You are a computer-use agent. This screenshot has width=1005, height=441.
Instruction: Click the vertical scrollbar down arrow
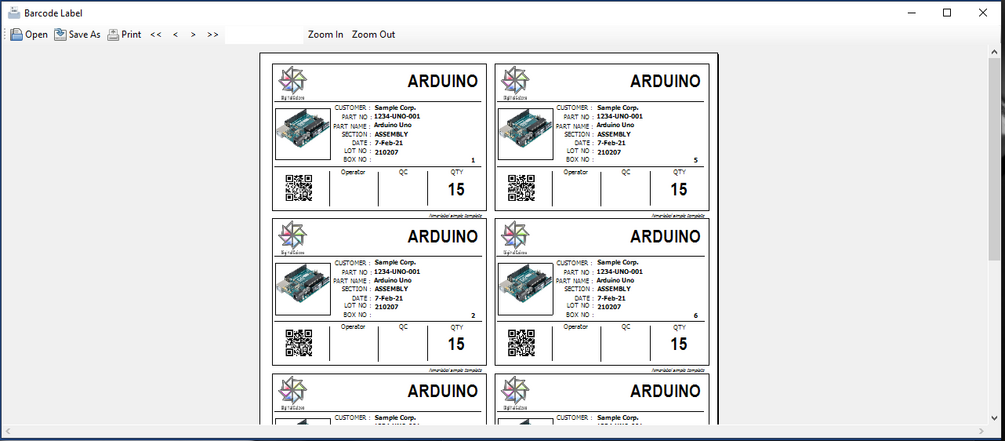point(994,417)
